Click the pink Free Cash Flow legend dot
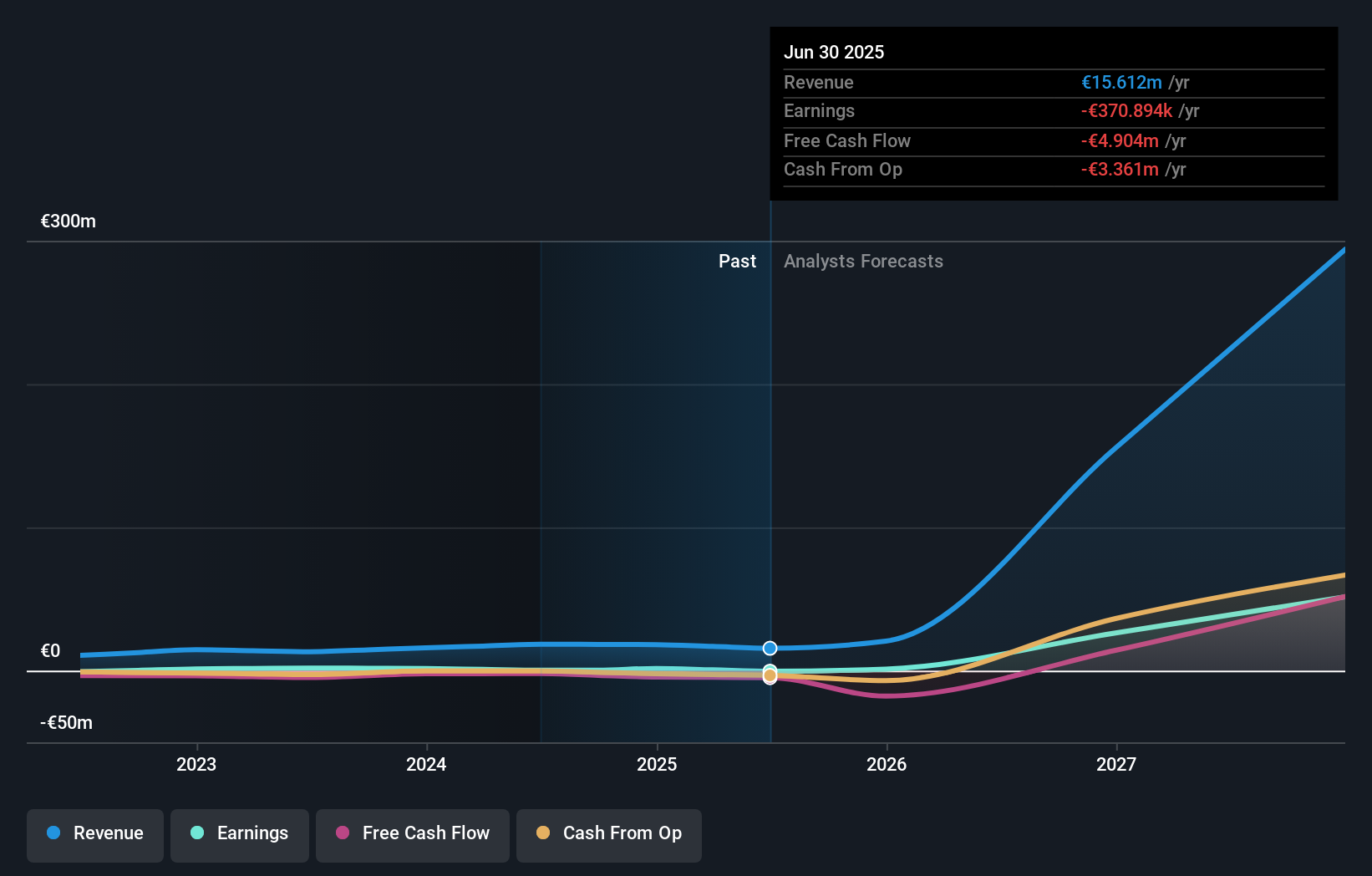 [x=343, y=833]
